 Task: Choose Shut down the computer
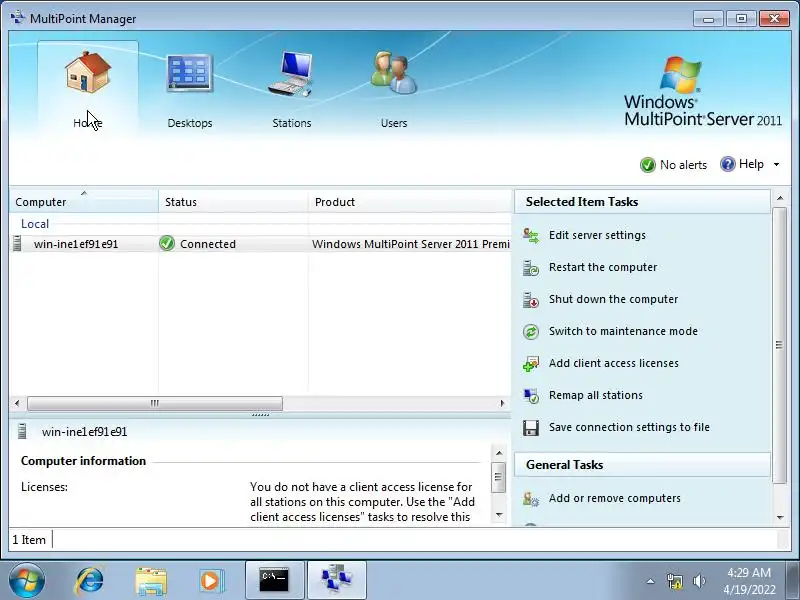coord(613,299)
